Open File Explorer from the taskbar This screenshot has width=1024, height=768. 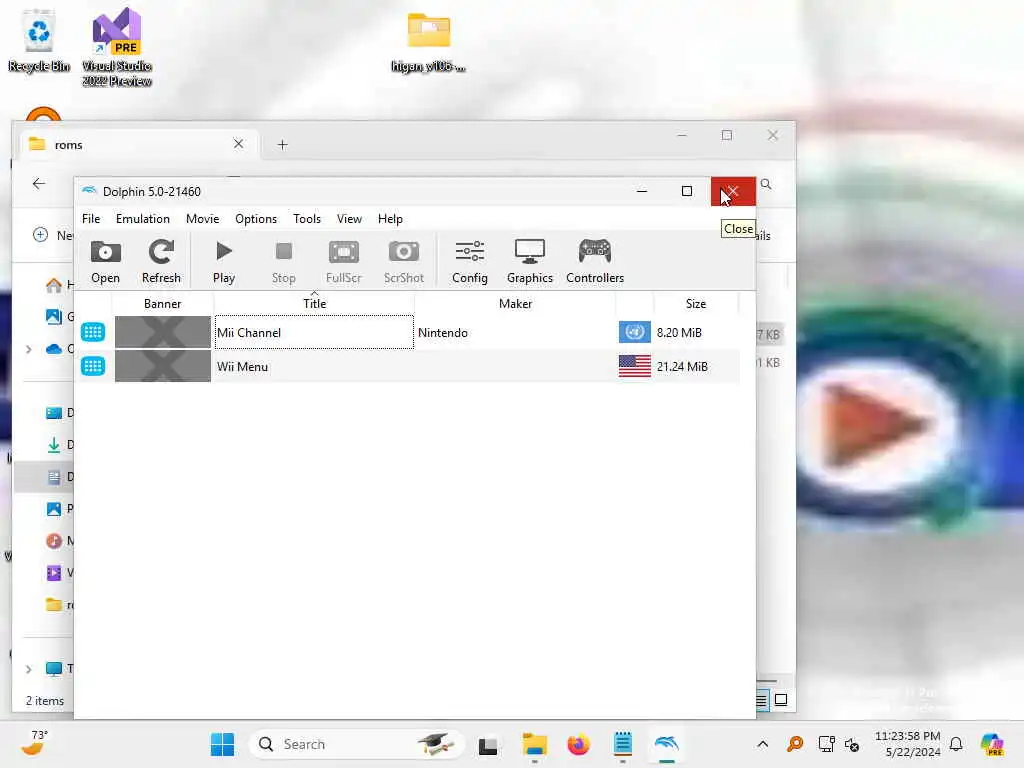[534, 744]
